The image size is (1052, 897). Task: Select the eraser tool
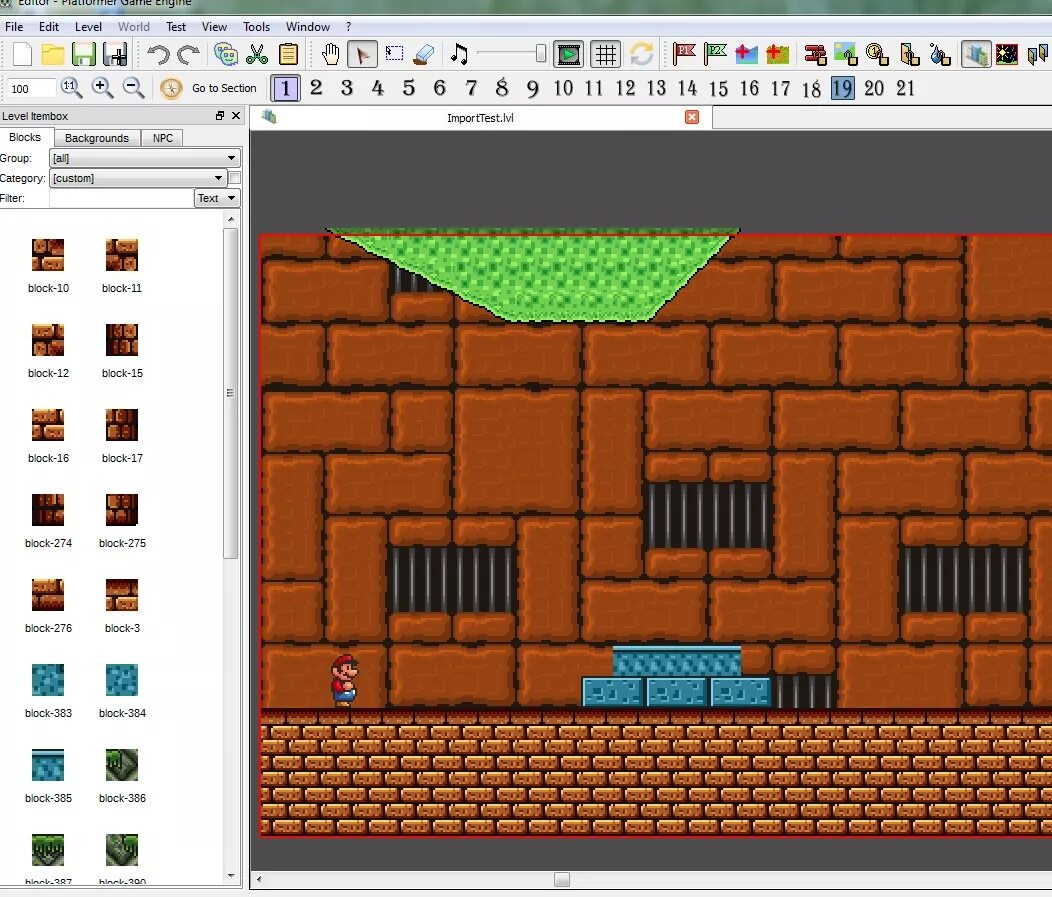424,54
